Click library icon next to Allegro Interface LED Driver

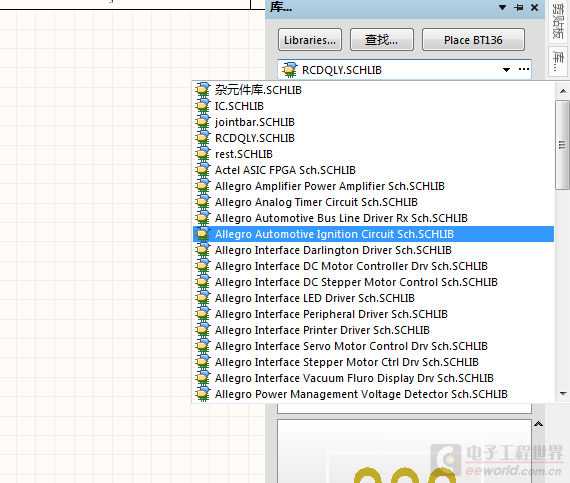pyautogui.click(x=202, y=298)
